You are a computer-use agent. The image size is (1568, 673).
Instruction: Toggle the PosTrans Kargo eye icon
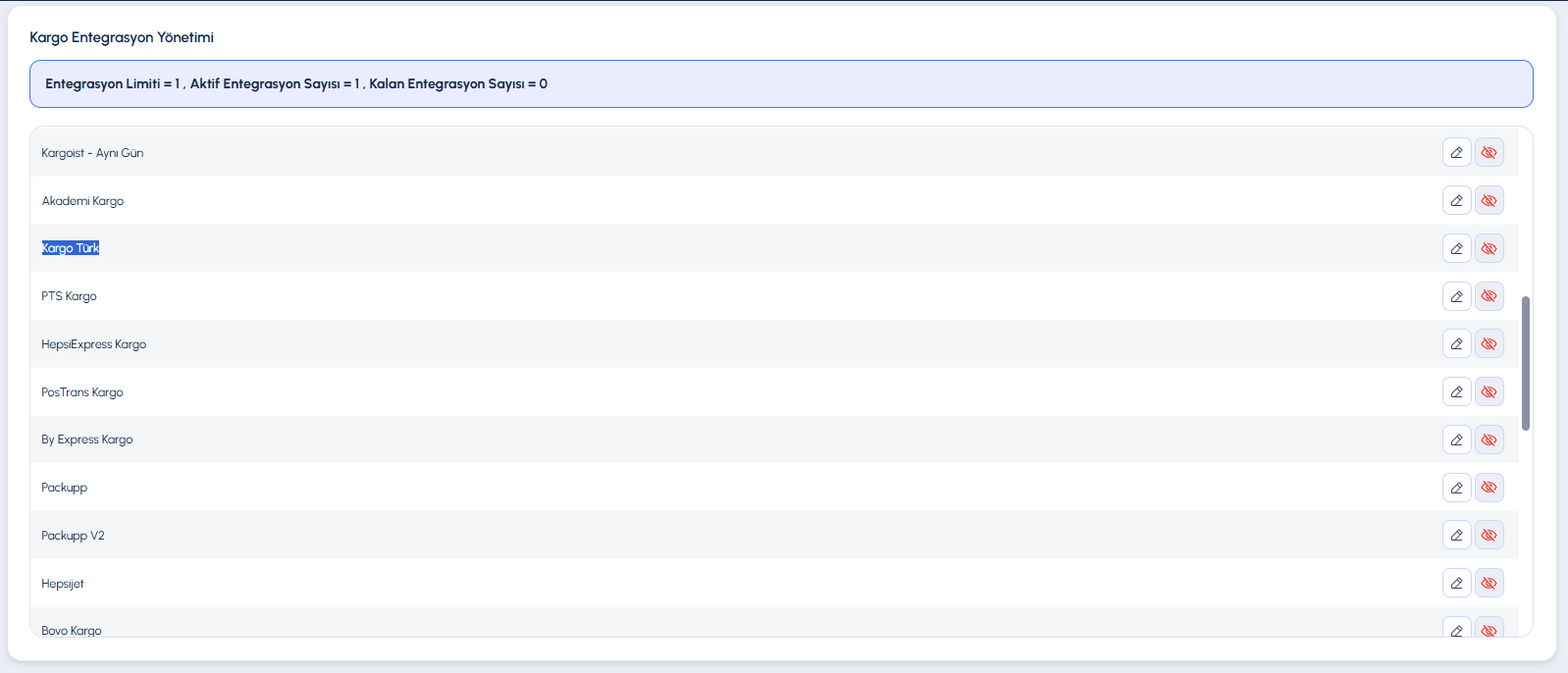click(x=1489, y=391)
